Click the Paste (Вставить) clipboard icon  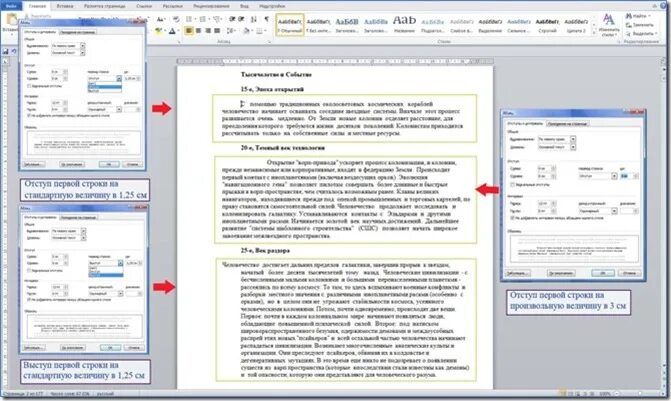10,20
